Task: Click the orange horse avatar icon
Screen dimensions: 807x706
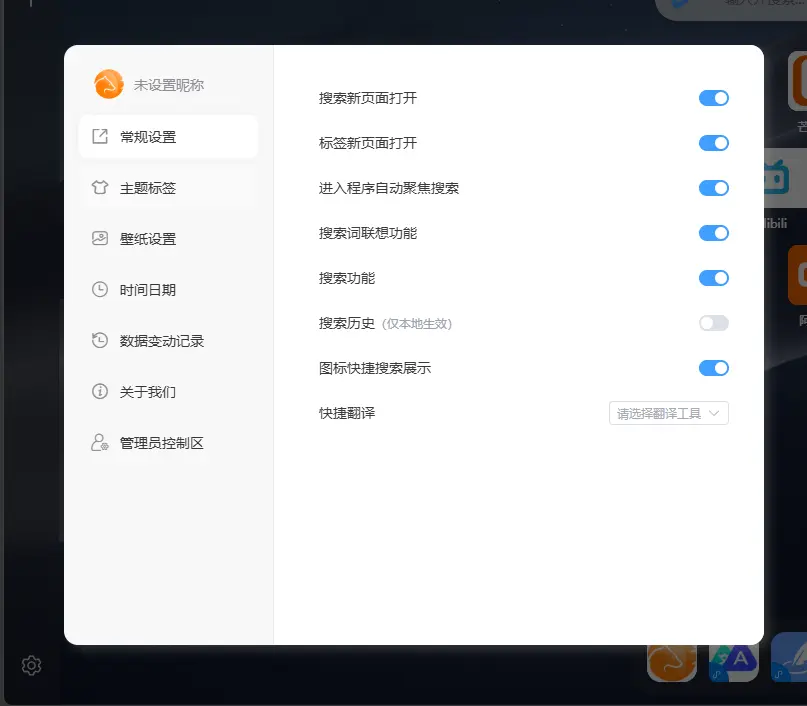Action: pyautogui.click(x=109, y=84)
